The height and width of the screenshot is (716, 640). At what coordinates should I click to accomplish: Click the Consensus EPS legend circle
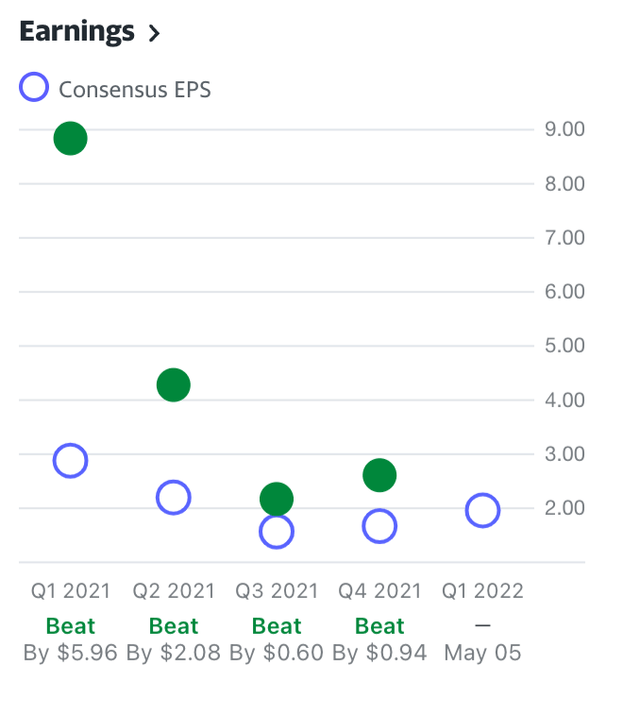pyautogui.click(x=34, y=88)
